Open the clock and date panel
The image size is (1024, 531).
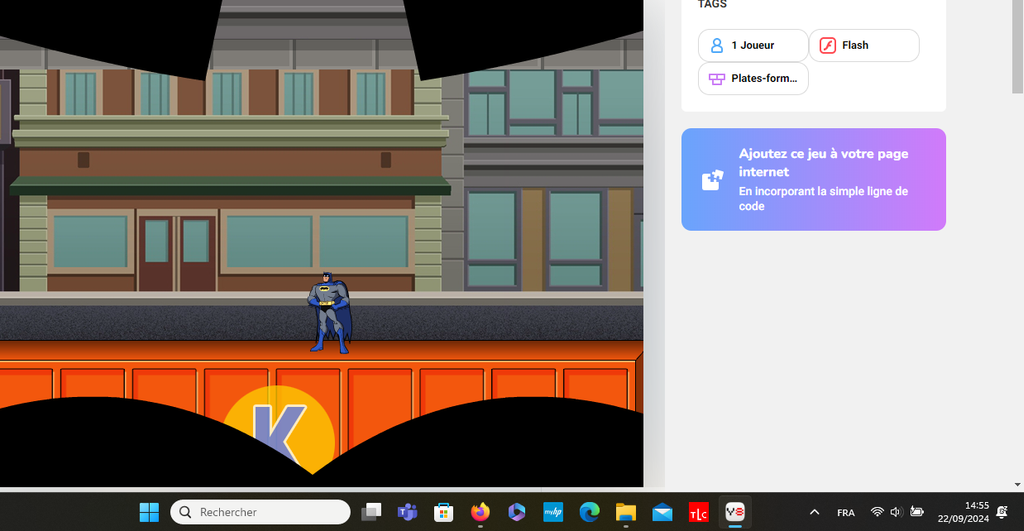(963, 512)
